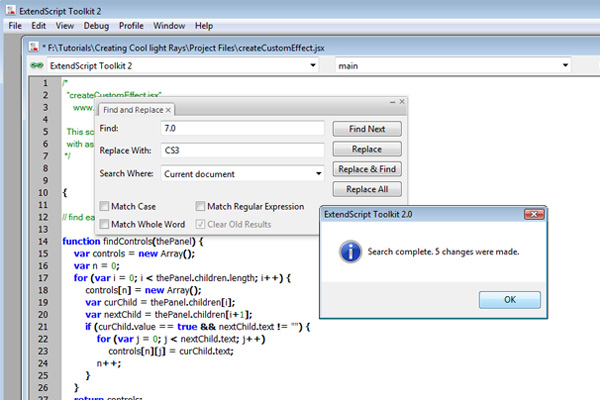600x400 pixels.
Task: Open the Profile menu
Action: coord(131,26)
